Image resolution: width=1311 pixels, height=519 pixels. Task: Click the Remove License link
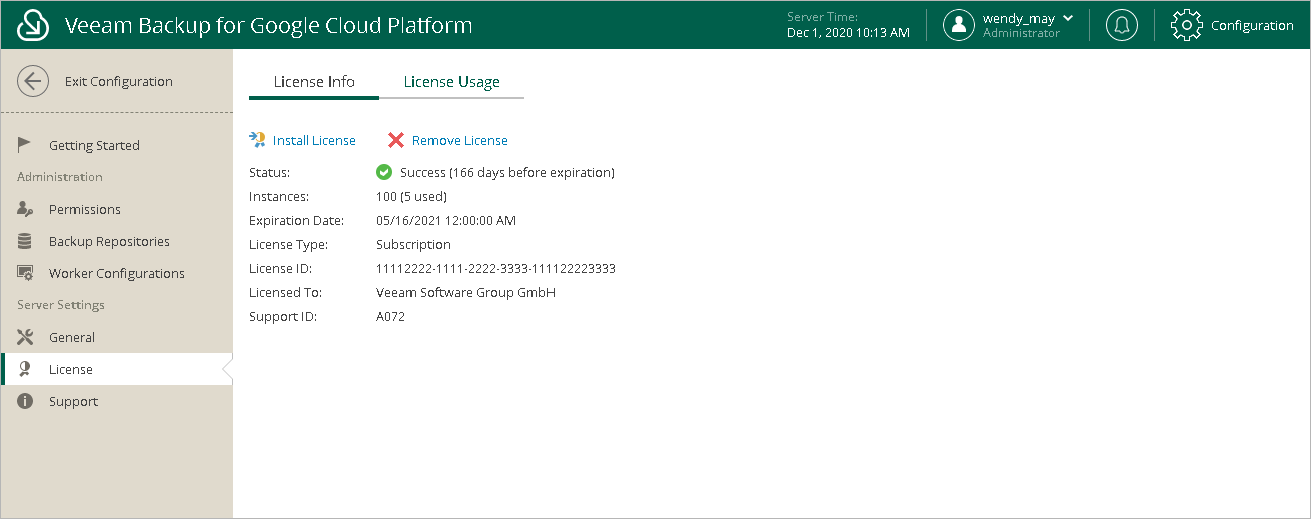[x=460, y=141]
